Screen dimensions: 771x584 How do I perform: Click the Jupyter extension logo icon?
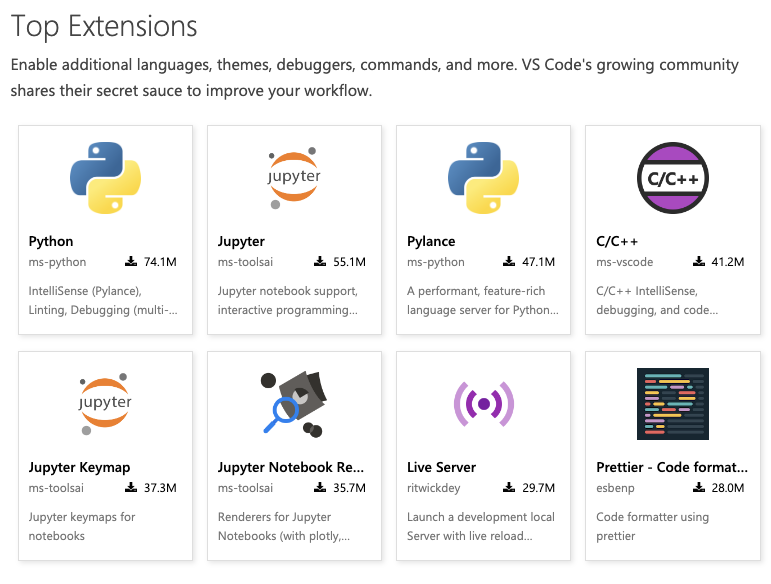(x=294, y=178)
